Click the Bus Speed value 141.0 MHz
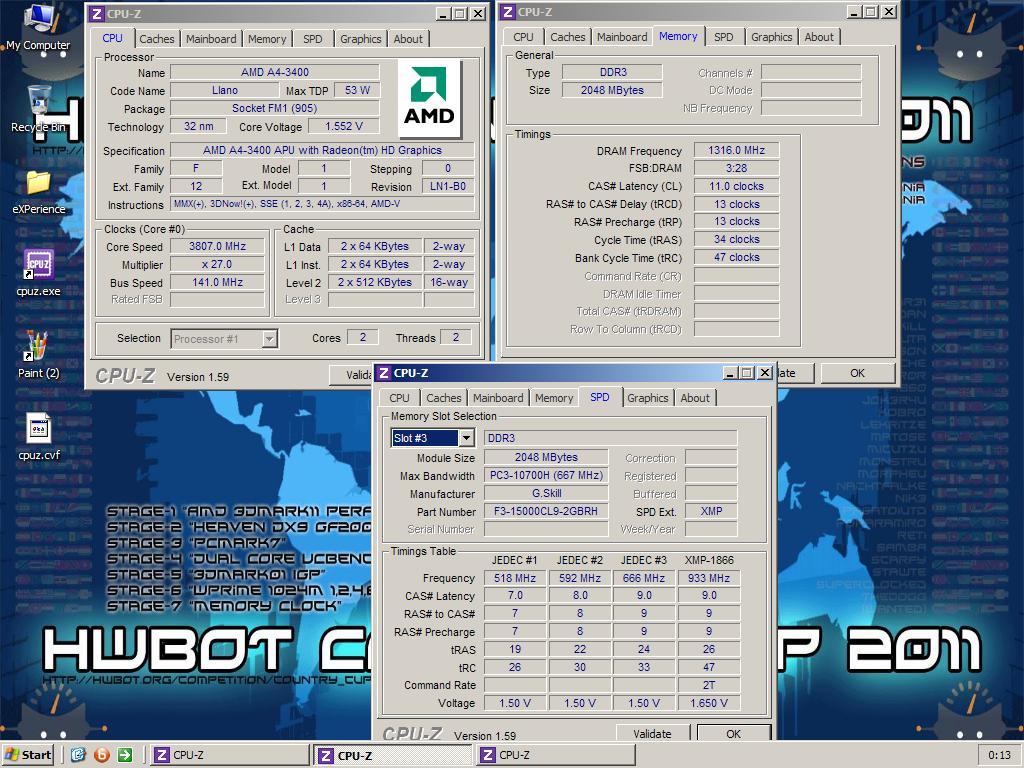Screen dimensions: 1024x768 click(x=217, y=282)
